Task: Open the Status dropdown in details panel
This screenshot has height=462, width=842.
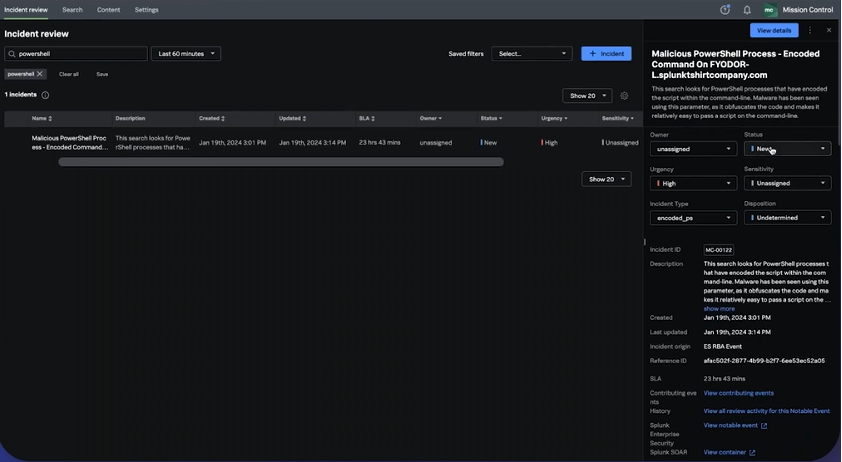Action: [x=787, y=149]
